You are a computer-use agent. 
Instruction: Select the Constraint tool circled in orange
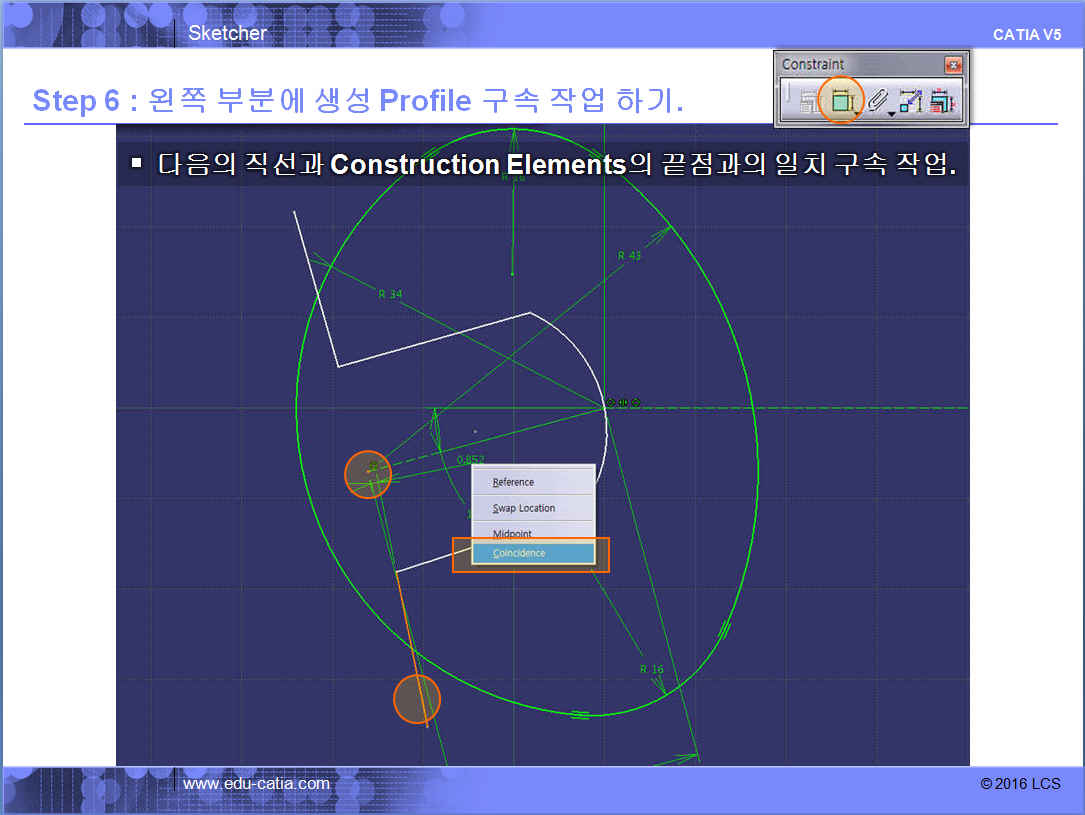tap(840, 100)
